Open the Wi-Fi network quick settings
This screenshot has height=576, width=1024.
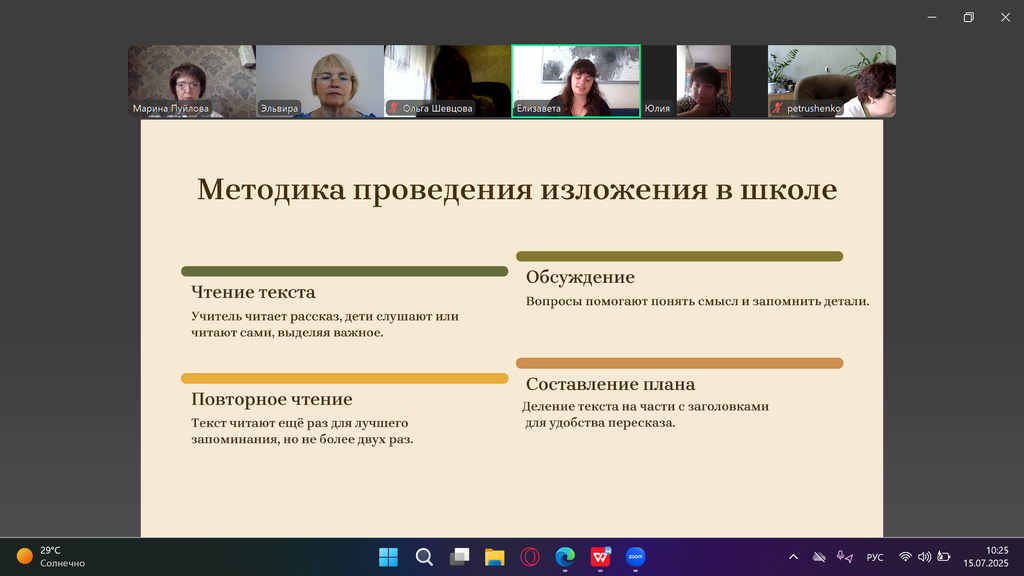[x=905, y=557]
